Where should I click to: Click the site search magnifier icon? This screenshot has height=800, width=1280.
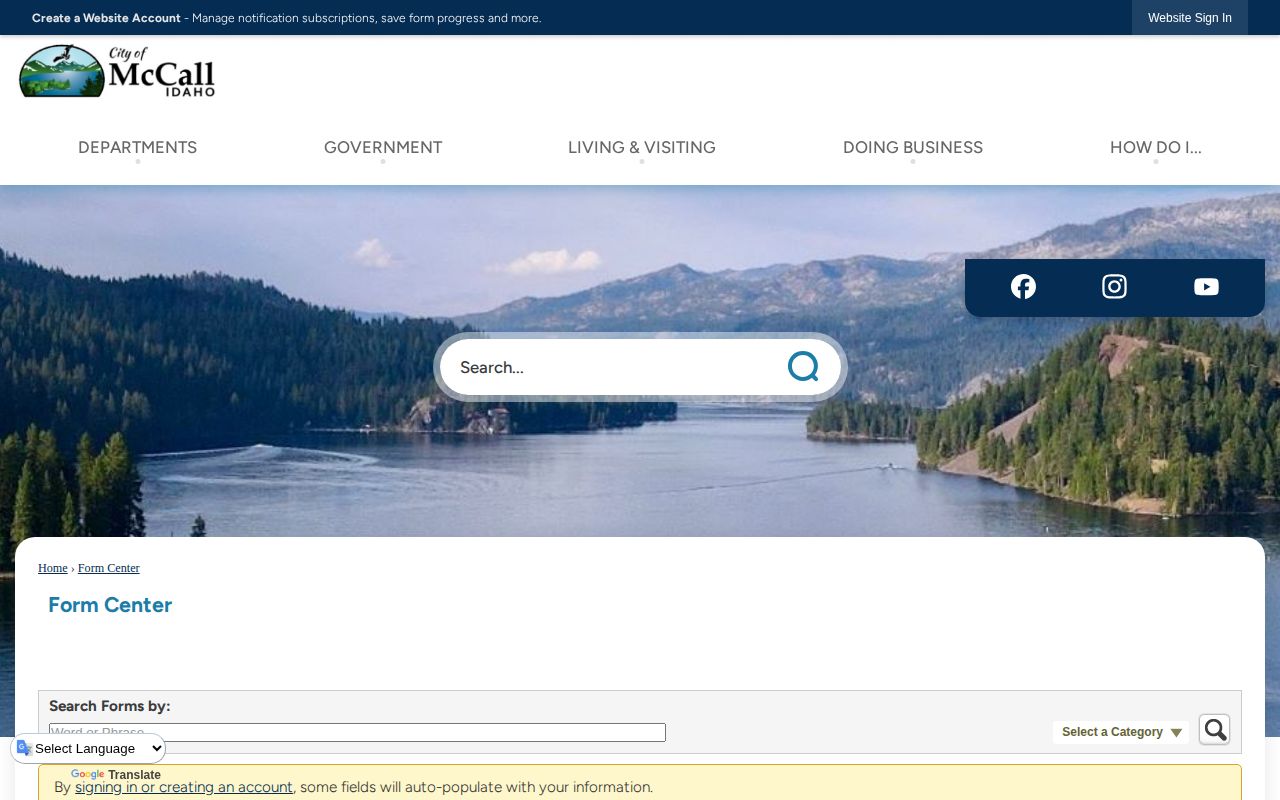coord(803,367)
